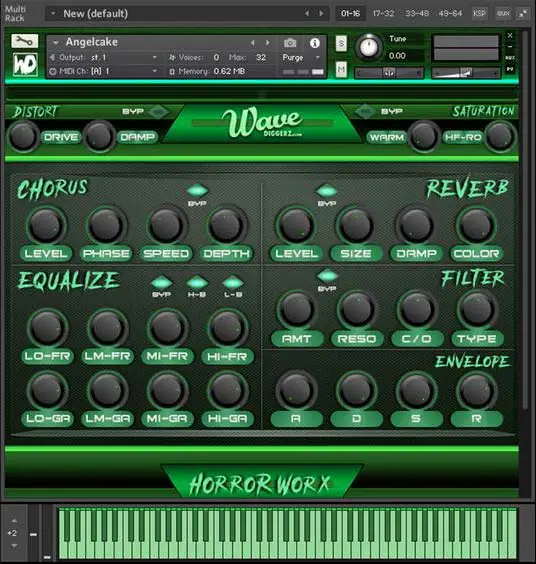Toggle rack minimized view icon at top right
This screenshot has height=564, width=536.
tap(522, 14)
